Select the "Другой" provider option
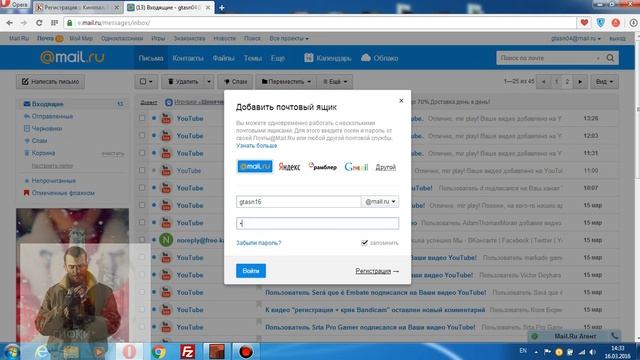Screen dimensions: 640x360 [386, 167]
